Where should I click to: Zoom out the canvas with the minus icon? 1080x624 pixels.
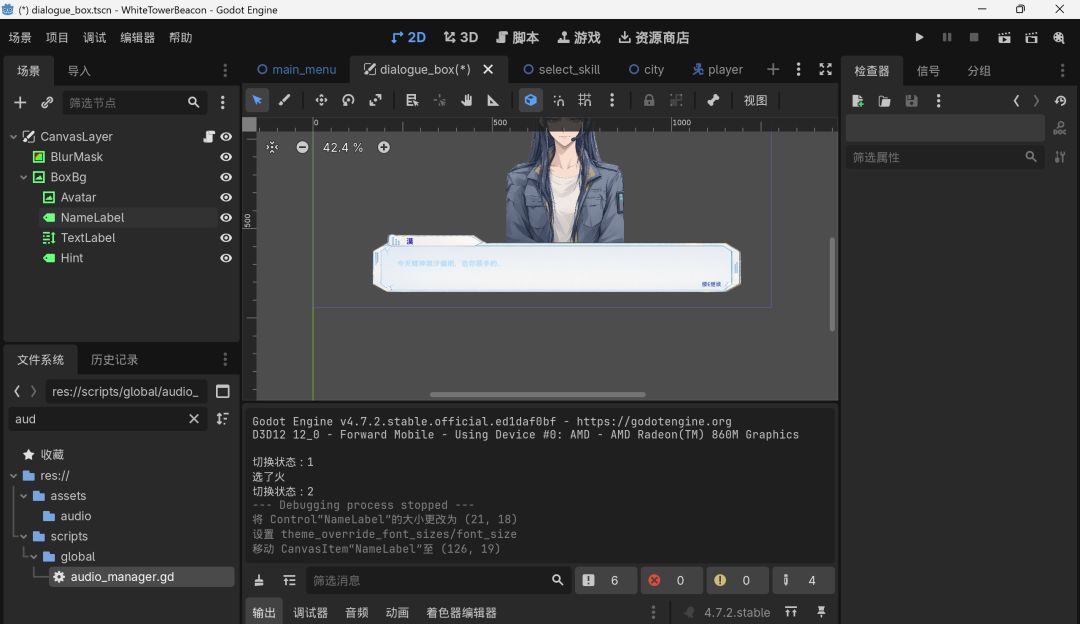click(302, 147)
